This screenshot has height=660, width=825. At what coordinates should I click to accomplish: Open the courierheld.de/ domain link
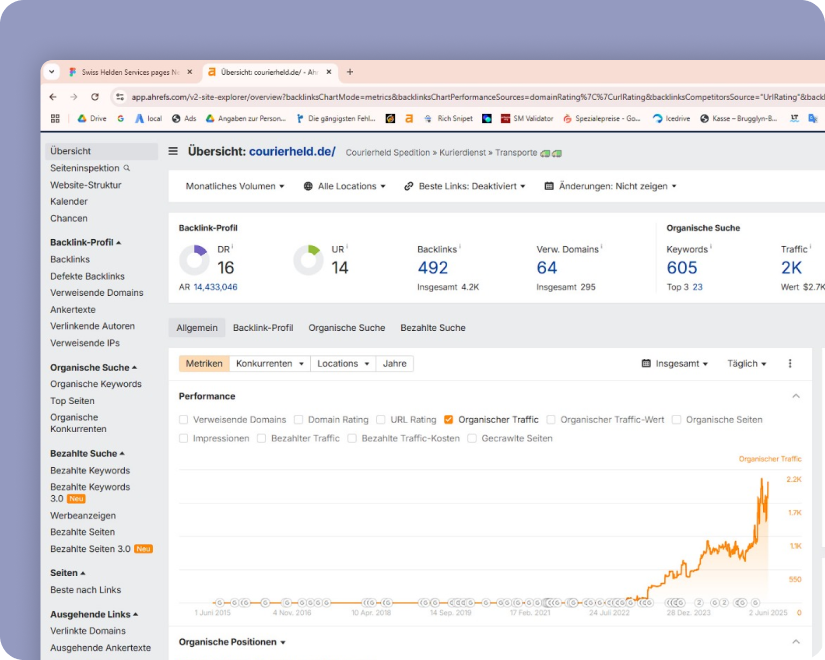point(292,152)
